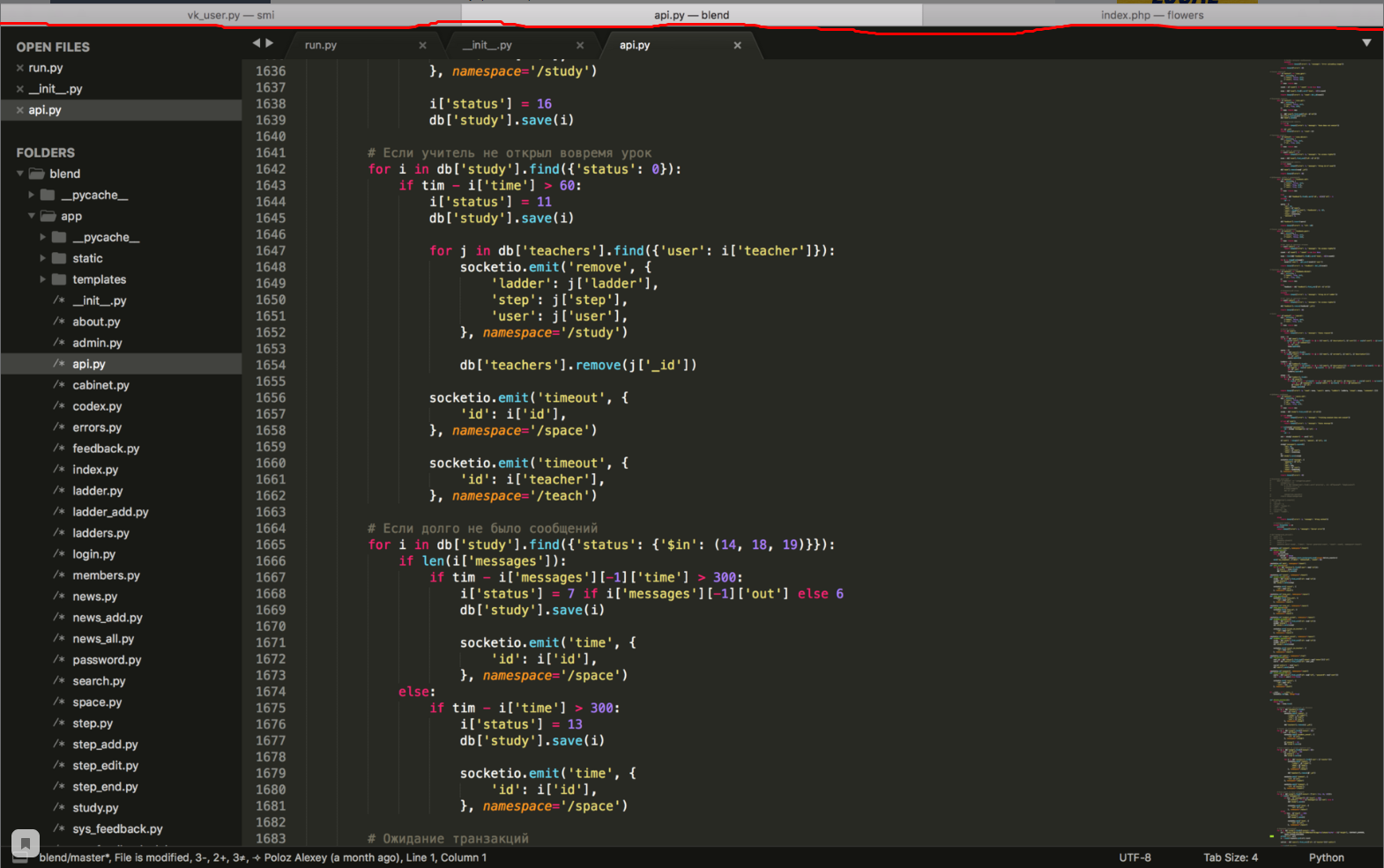Open ladder_add.py in sidebar
1384x868 pixels.
click(110, 512)
